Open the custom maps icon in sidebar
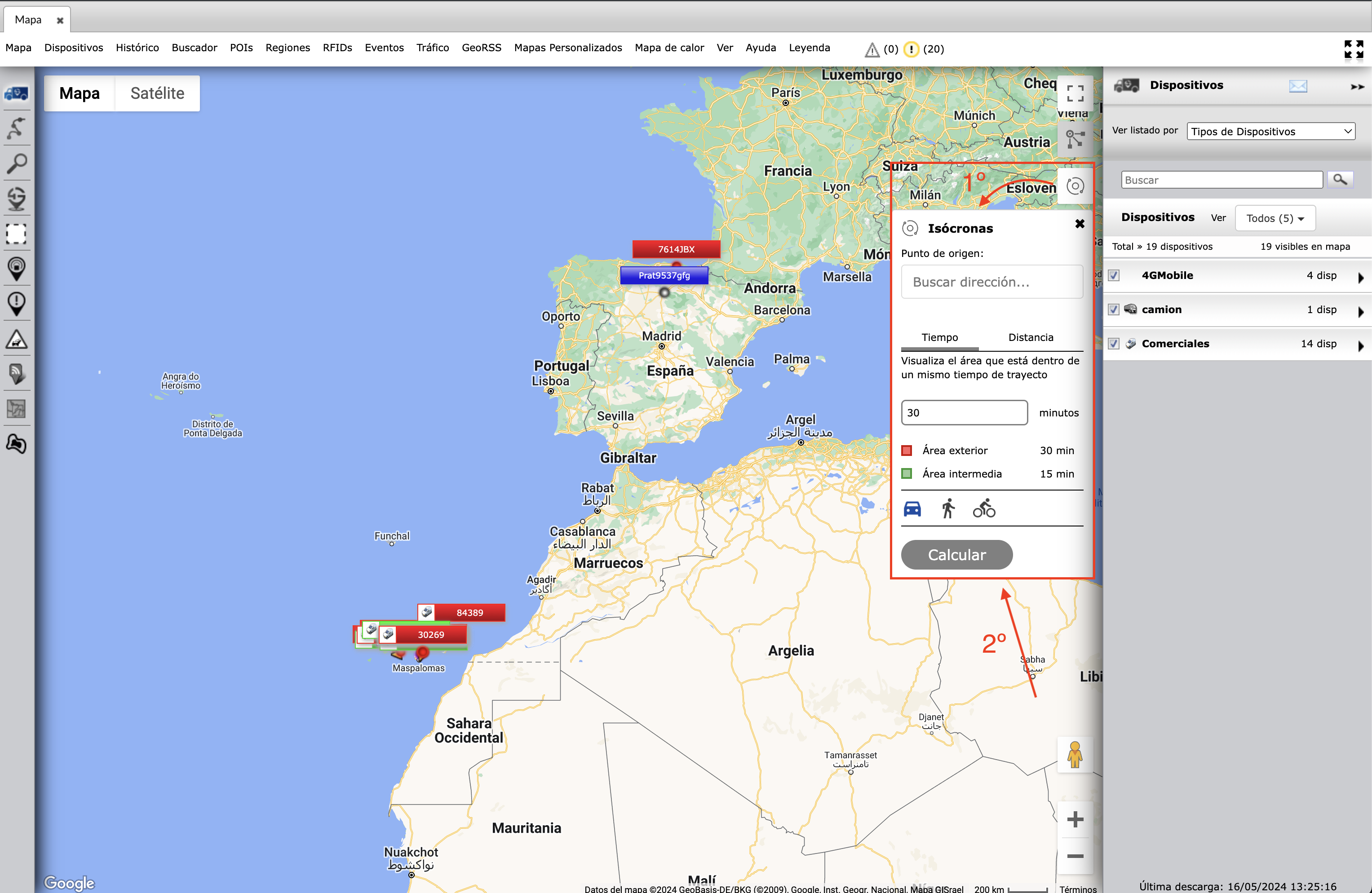This screenshot has width=1372, height=893. [16, 409]
